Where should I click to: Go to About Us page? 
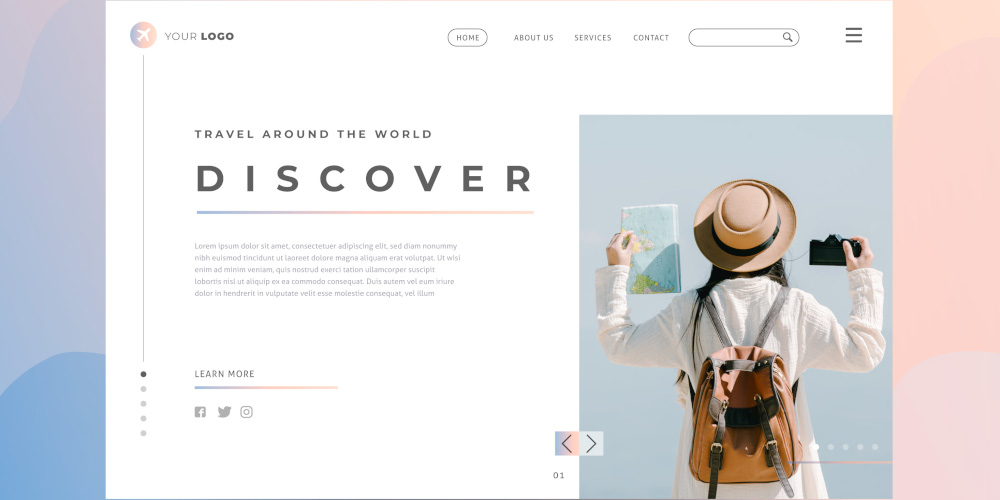[534, 38]
